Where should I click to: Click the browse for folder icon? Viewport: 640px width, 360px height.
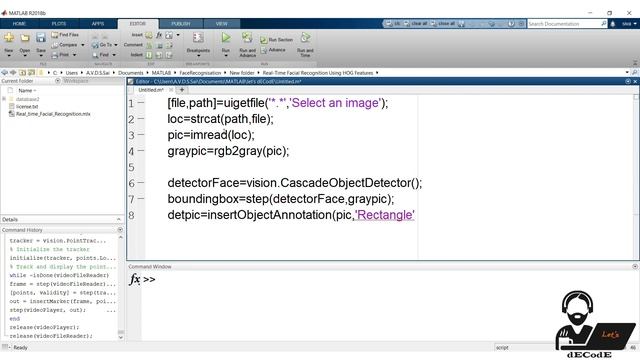31,73
